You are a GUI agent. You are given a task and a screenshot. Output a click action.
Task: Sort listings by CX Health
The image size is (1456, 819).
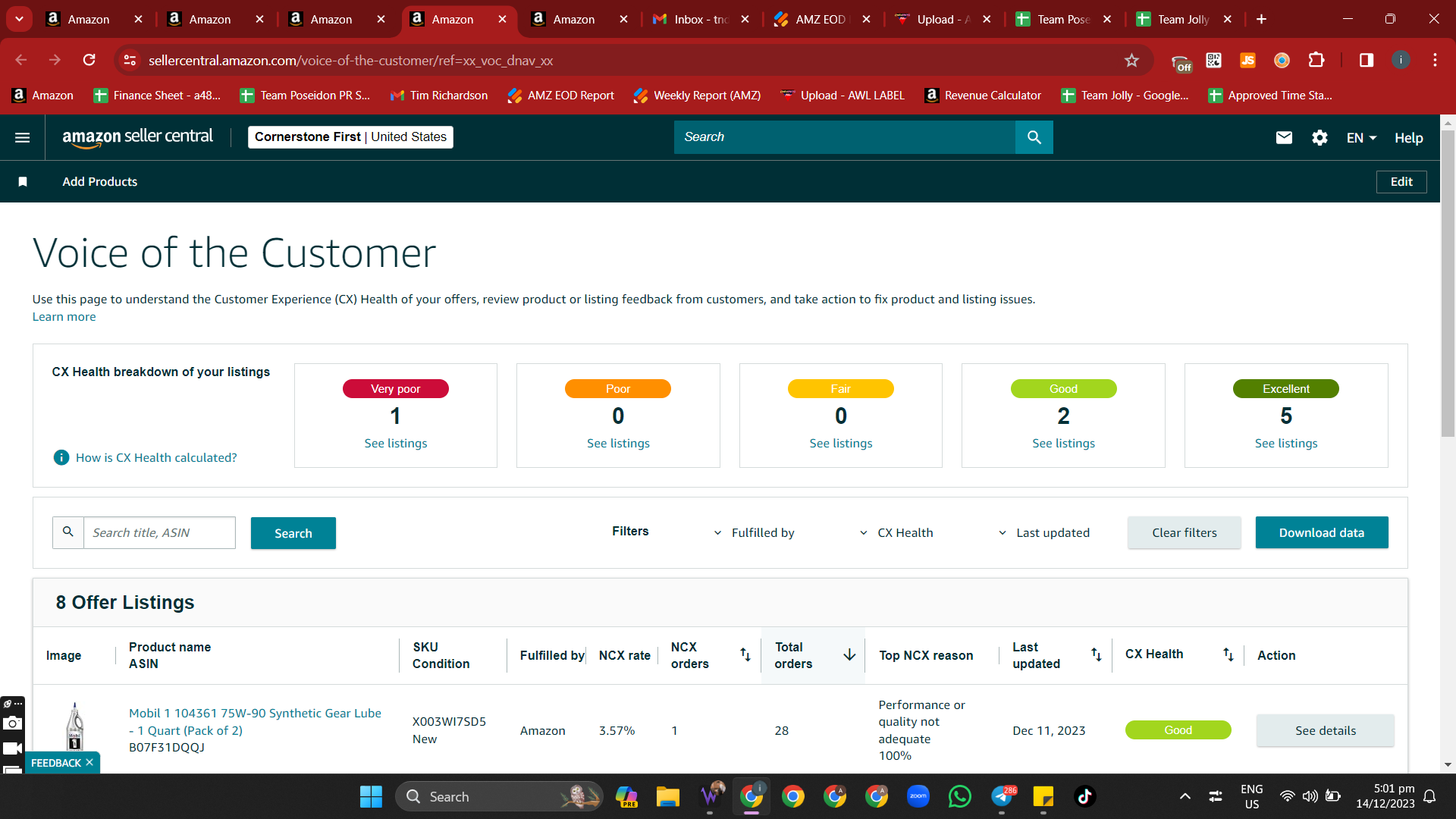[x=1228, y=654]
